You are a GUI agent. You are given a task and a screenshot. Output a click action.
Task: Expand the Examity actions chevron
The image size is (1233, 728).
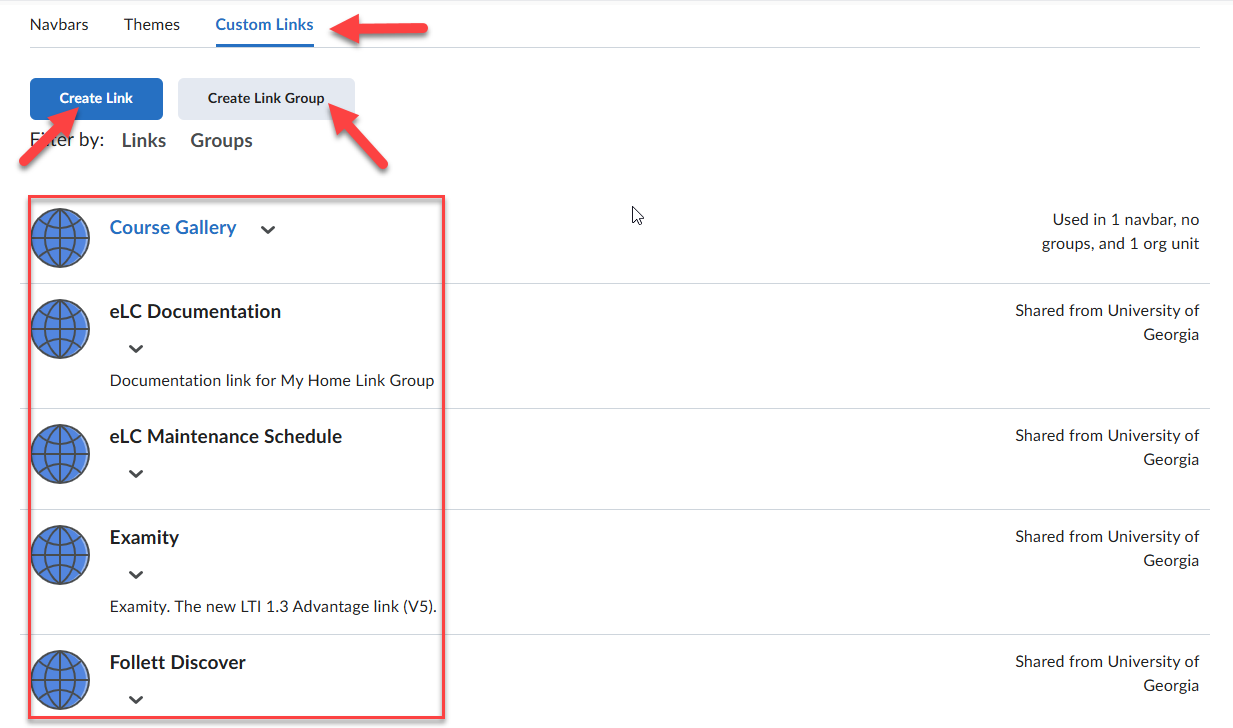click(136, 575)
